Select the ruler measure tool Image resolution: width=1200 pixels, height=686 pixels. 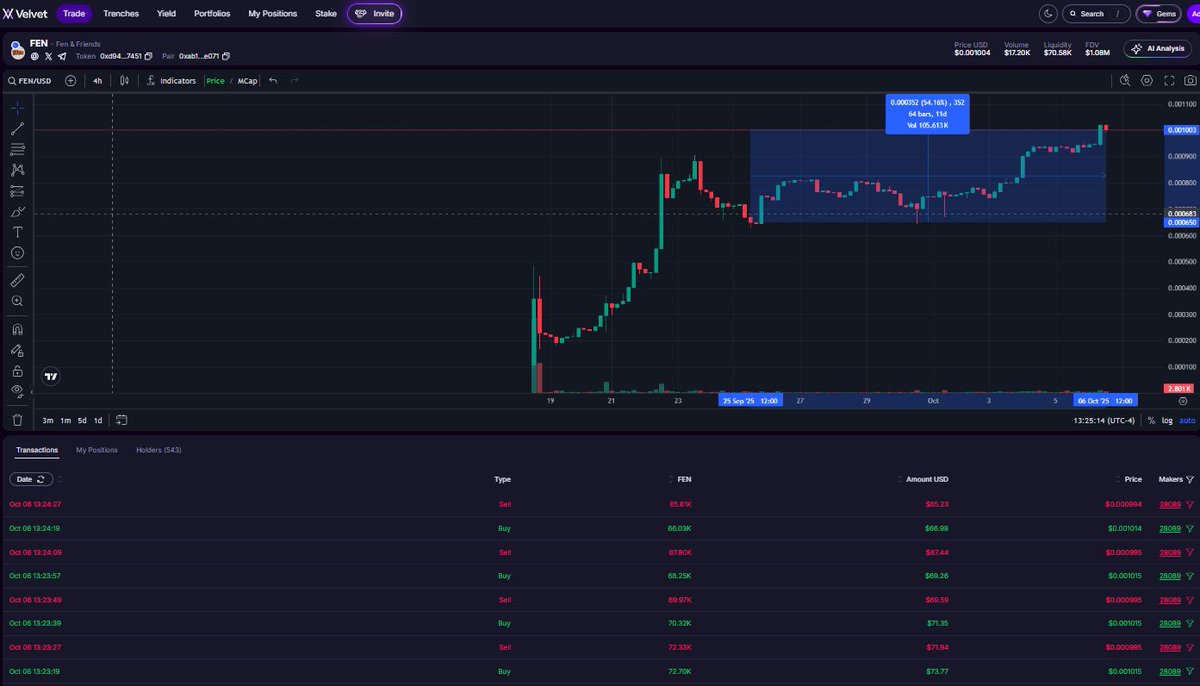point(17,280)
